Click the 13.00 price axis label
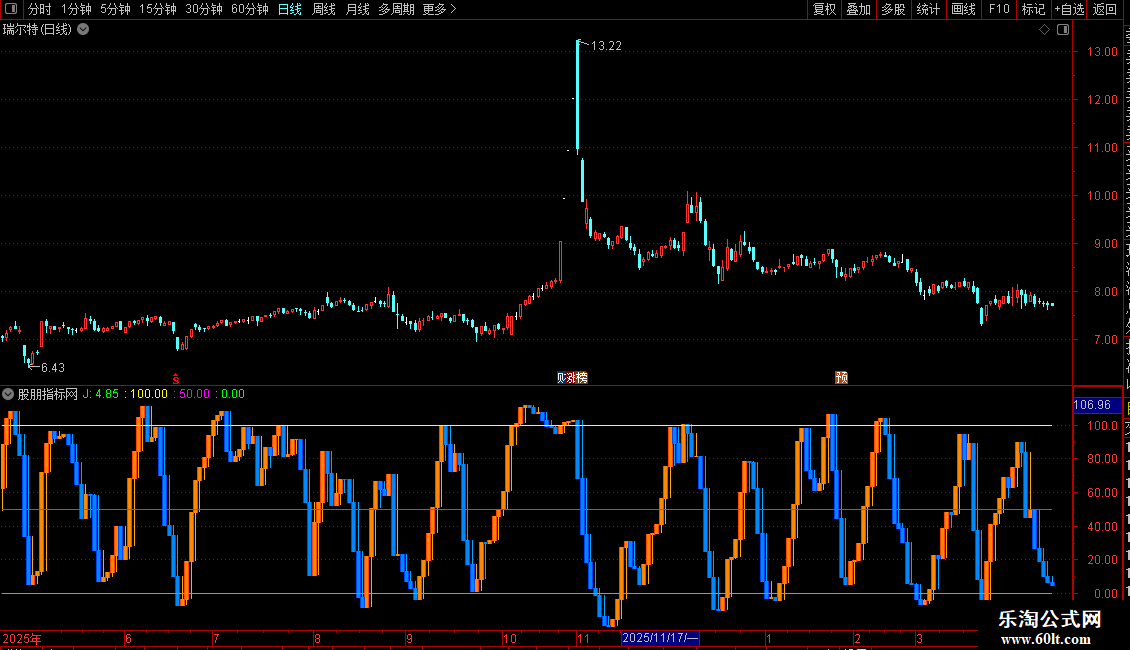Screen dimensions: 1130x650 coord(1103,52)
